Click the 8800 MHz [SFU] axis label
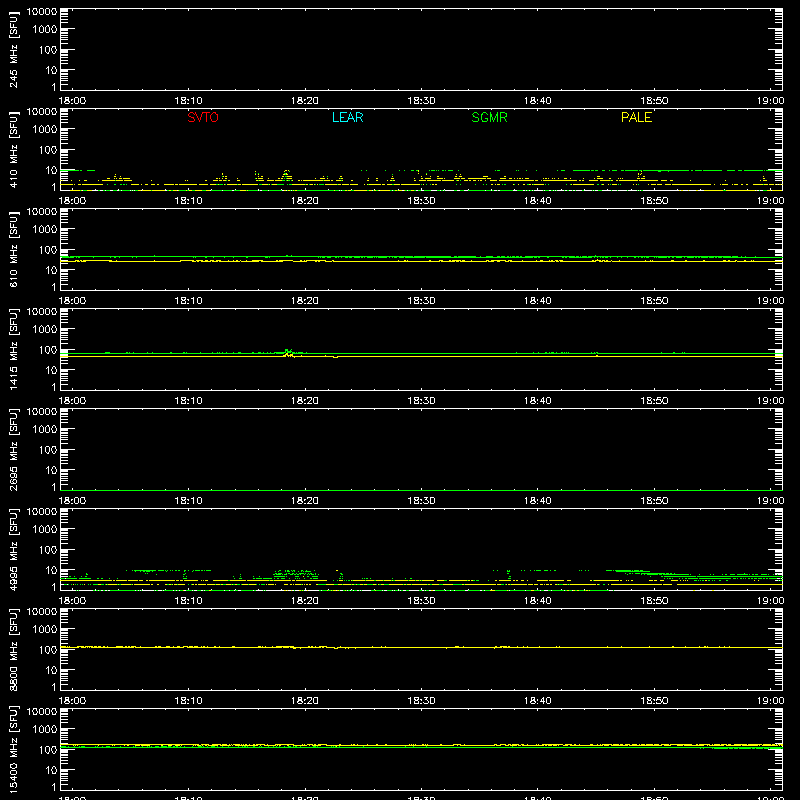The width and height of the screenshot is (800, 800). (x=14, y=649)
